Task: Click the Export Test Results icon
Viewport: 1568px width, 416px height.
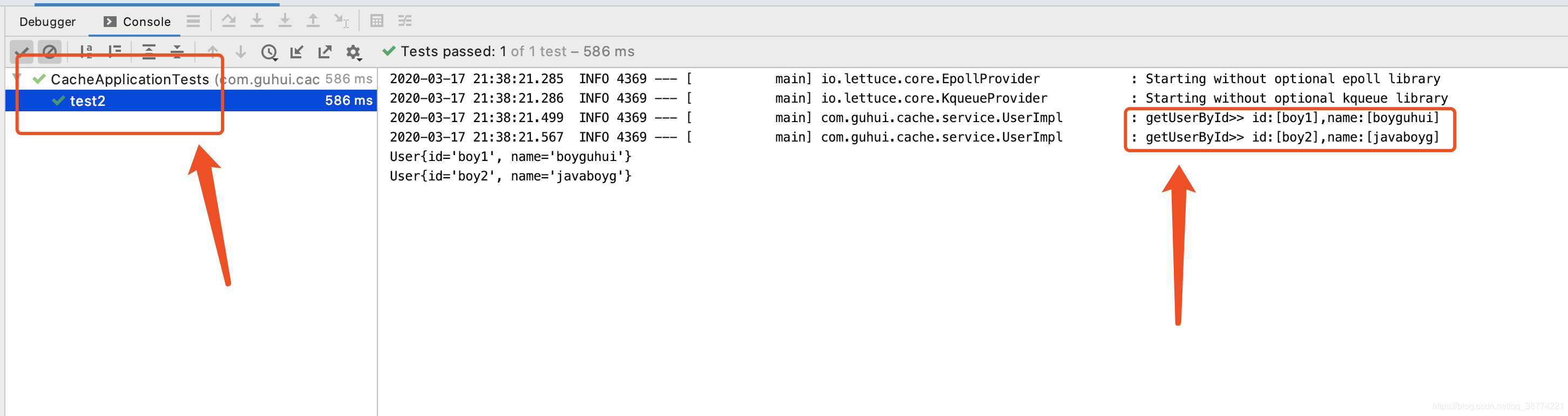Action: (x=325, y=52)
